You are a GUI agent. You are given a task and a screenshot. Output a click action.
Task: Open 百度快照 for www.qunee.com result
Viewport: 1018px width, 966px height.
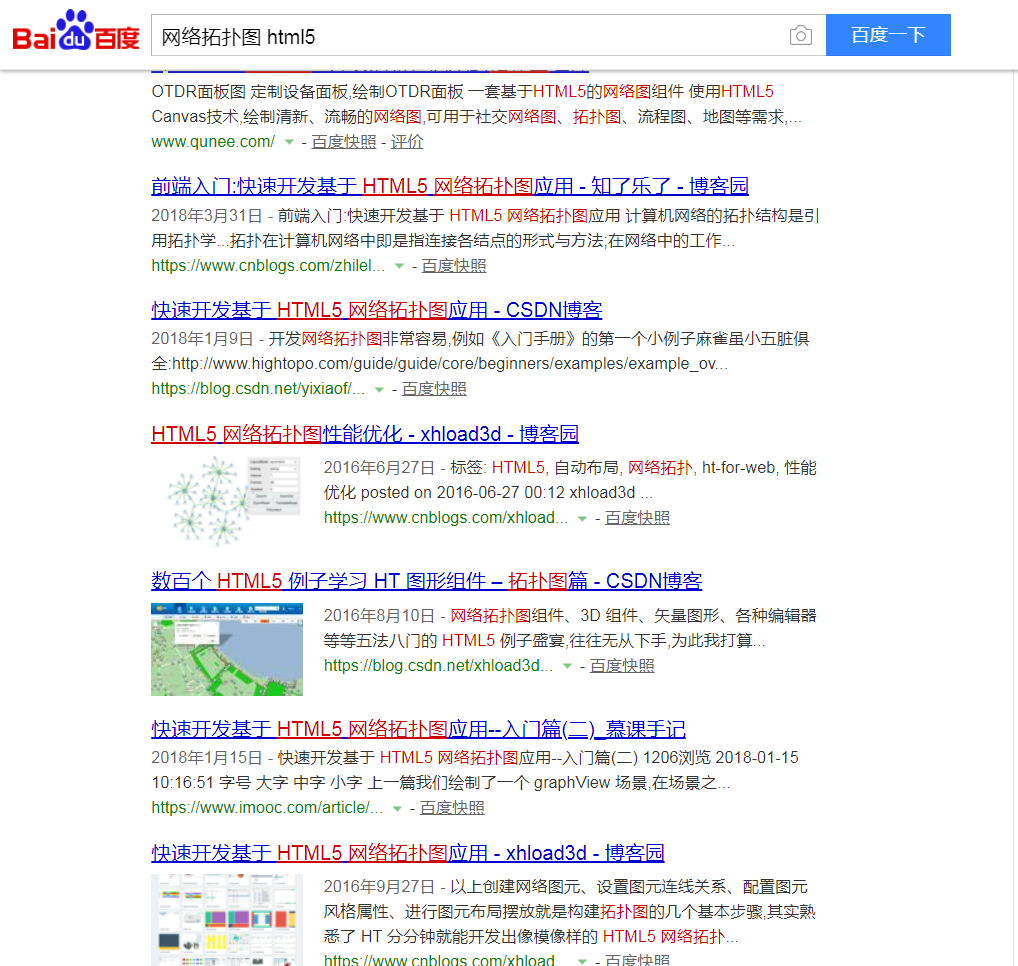pos(343,142)
